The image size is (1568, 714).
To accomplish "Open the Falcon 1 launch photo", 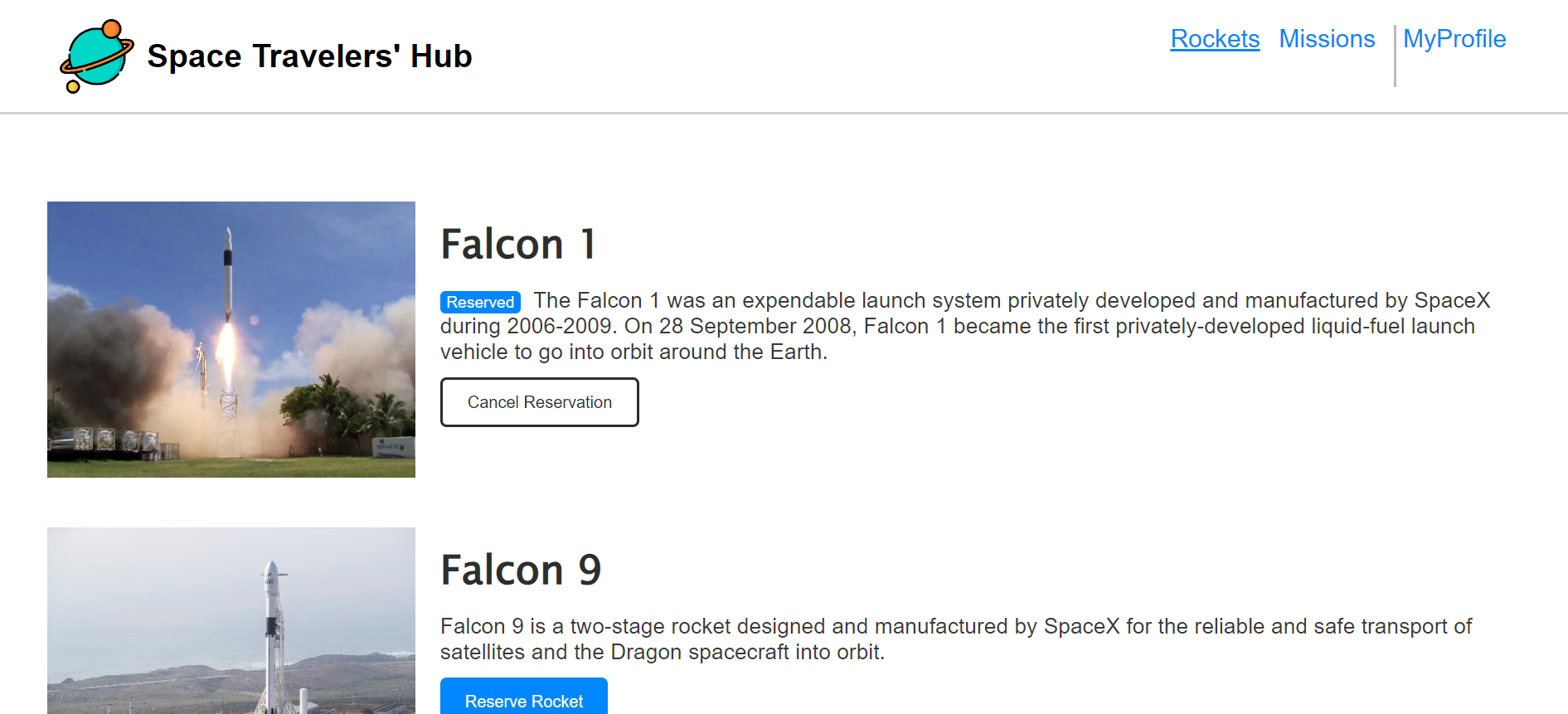I will 231,339.
